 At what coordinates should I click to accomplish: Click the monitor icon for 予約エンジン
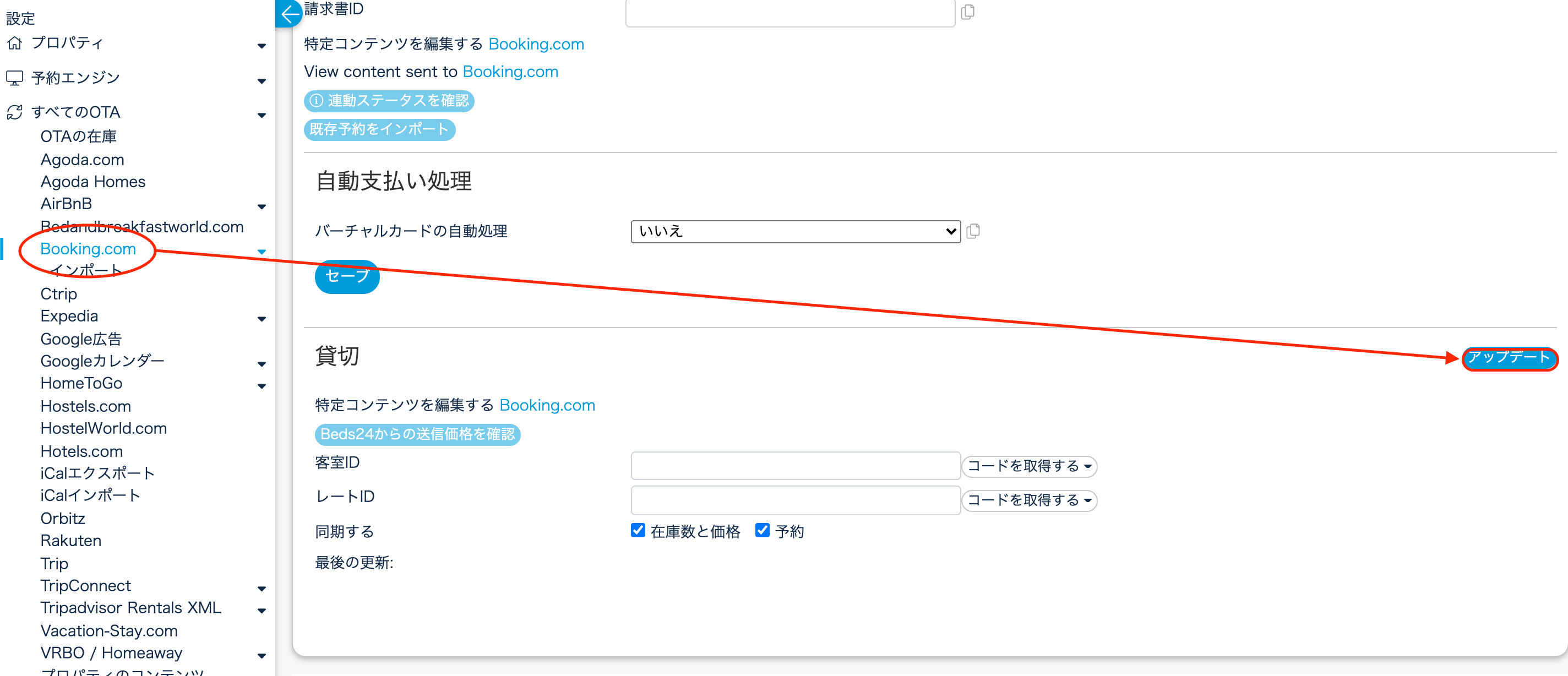click(x=15, y=78)
